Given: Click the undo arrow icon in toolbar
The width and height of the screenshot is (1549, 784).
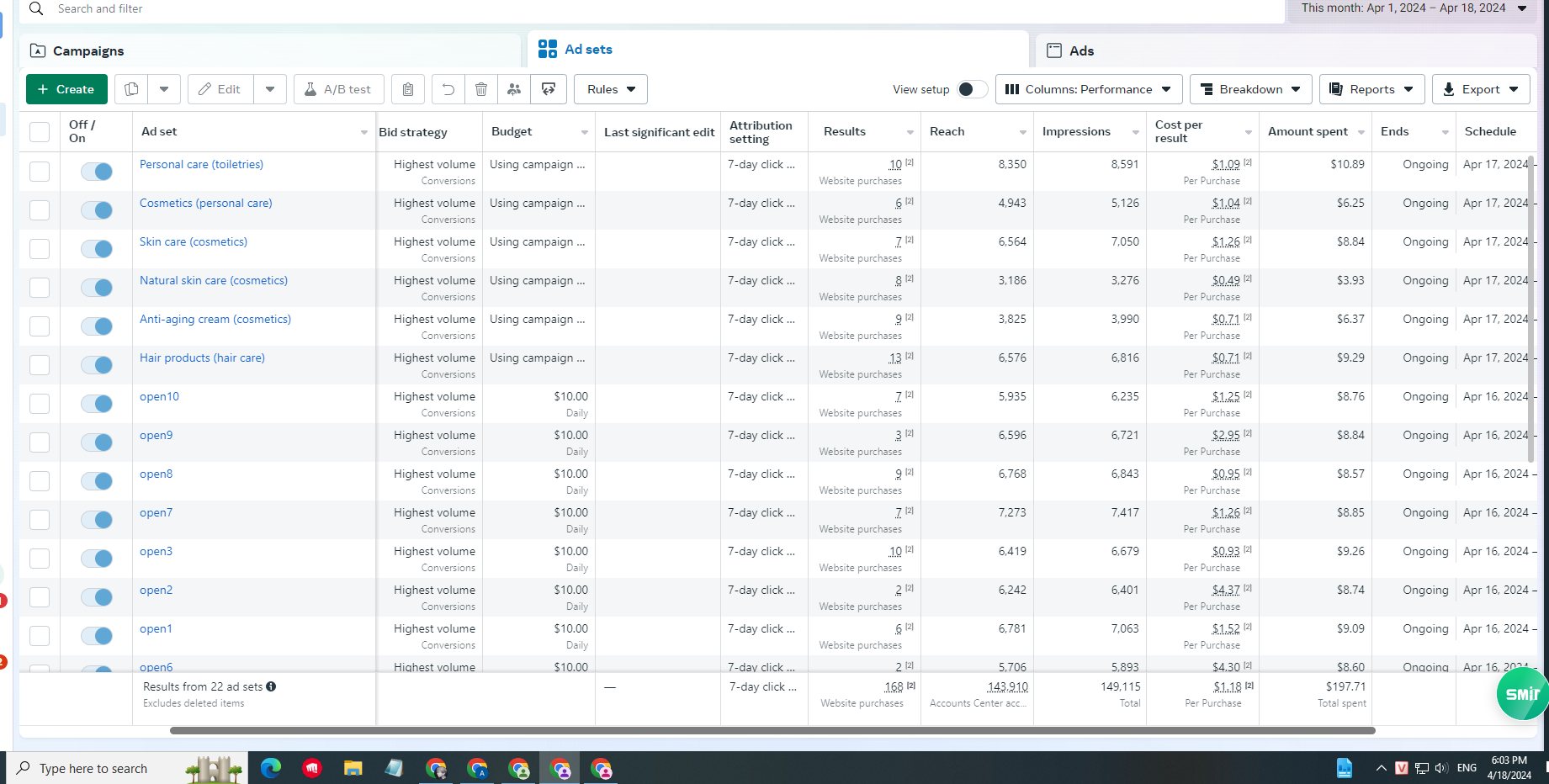Looking at the screenshot, I should [448, 89].
